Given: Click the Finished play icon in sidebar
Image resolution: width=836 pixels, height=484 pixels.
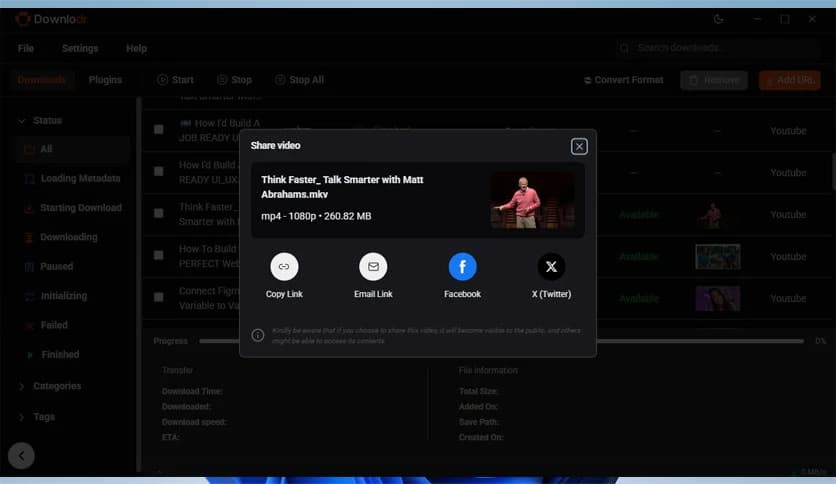Looking at the screenshot, I should click(x=30, y=355).
